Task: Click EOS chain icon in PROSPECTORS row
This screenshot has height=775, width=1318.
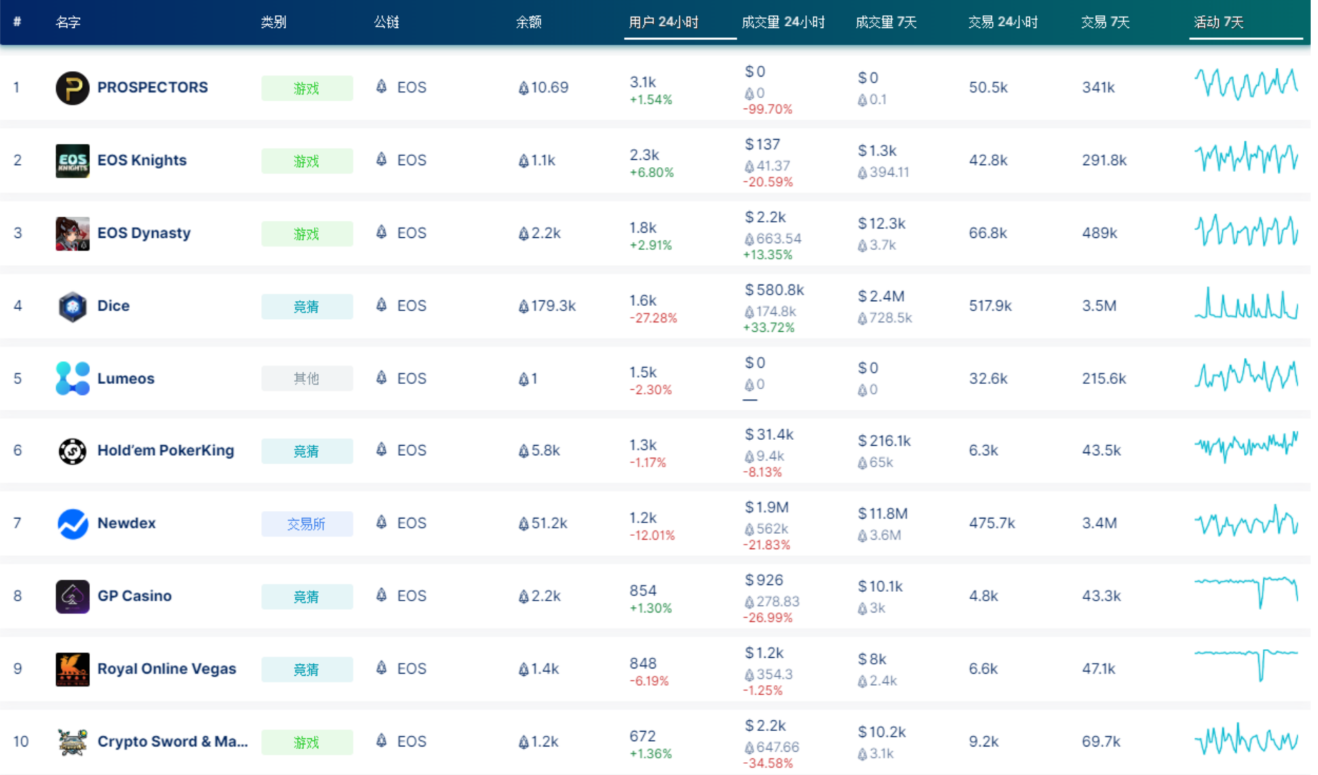Action: coord(381,87)
